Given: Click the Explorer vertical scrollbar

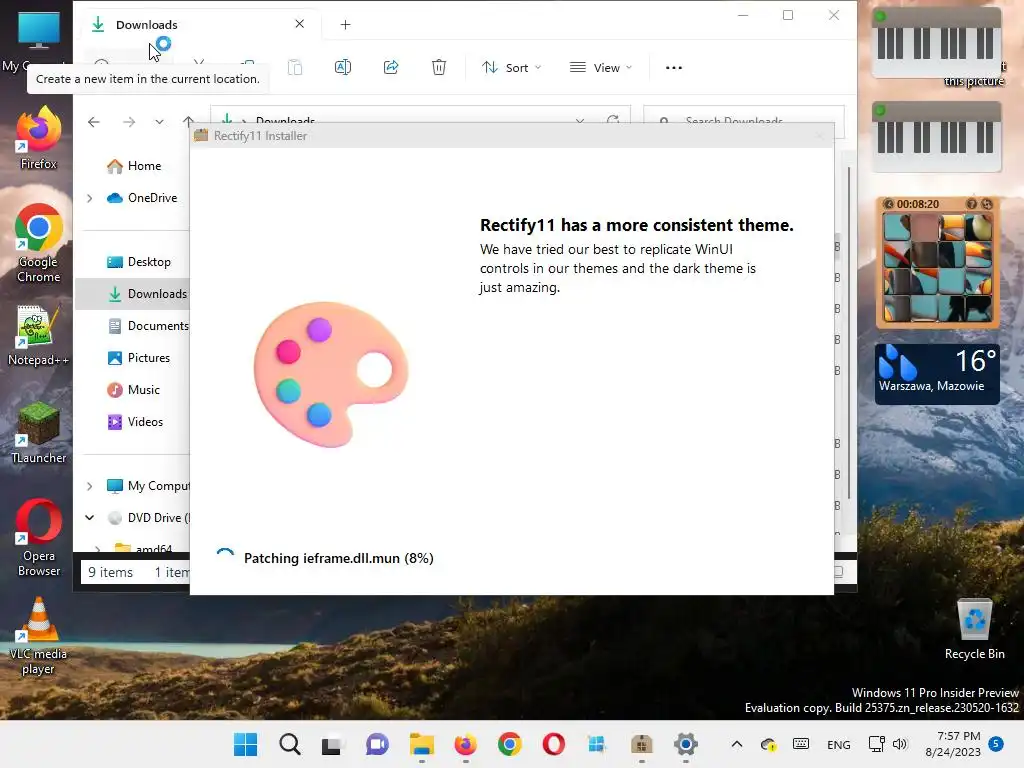Looking at the screenshot, I should [x=848, y=333].
